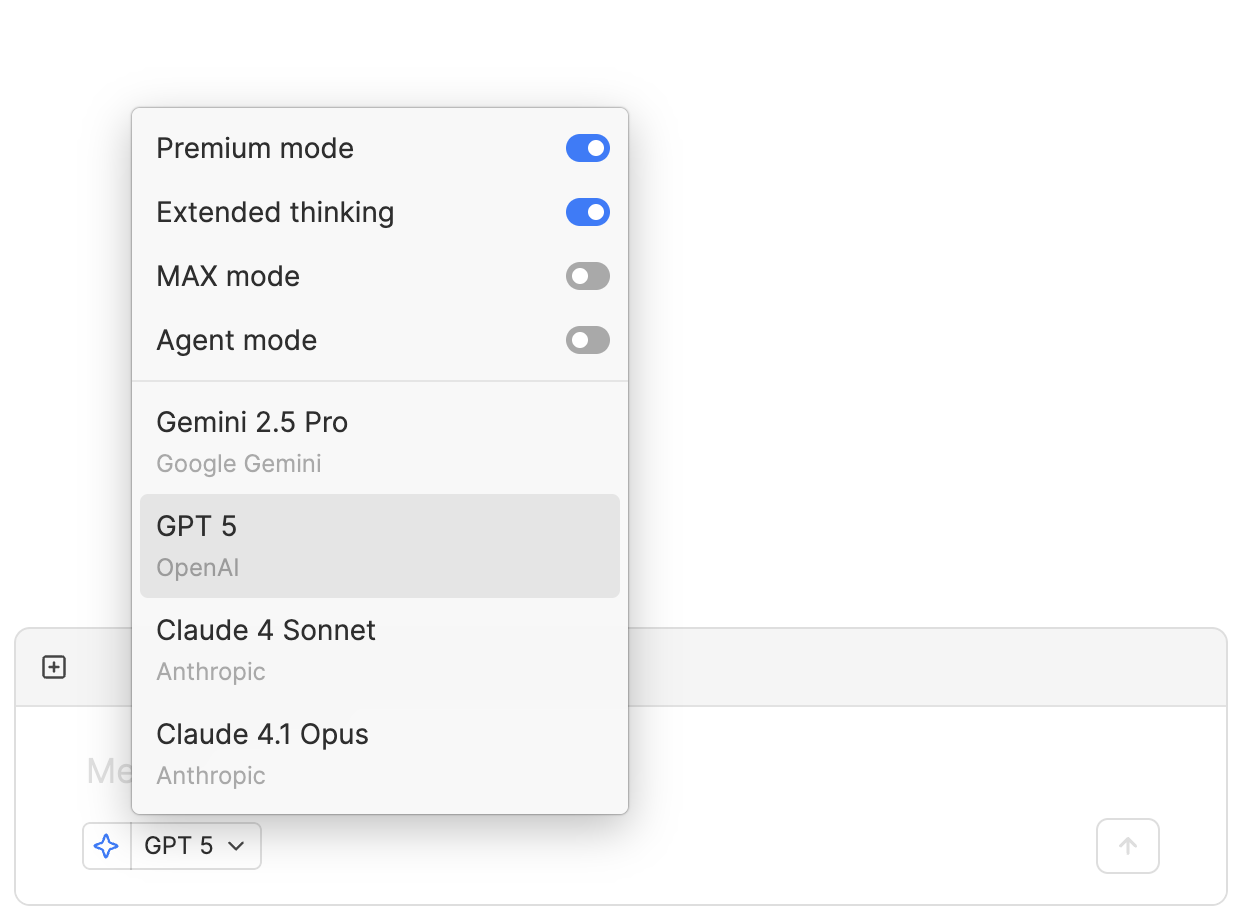Screen dimensions: 1246x924
Task: Click the Extended thinking label
Action: (275, 212)
